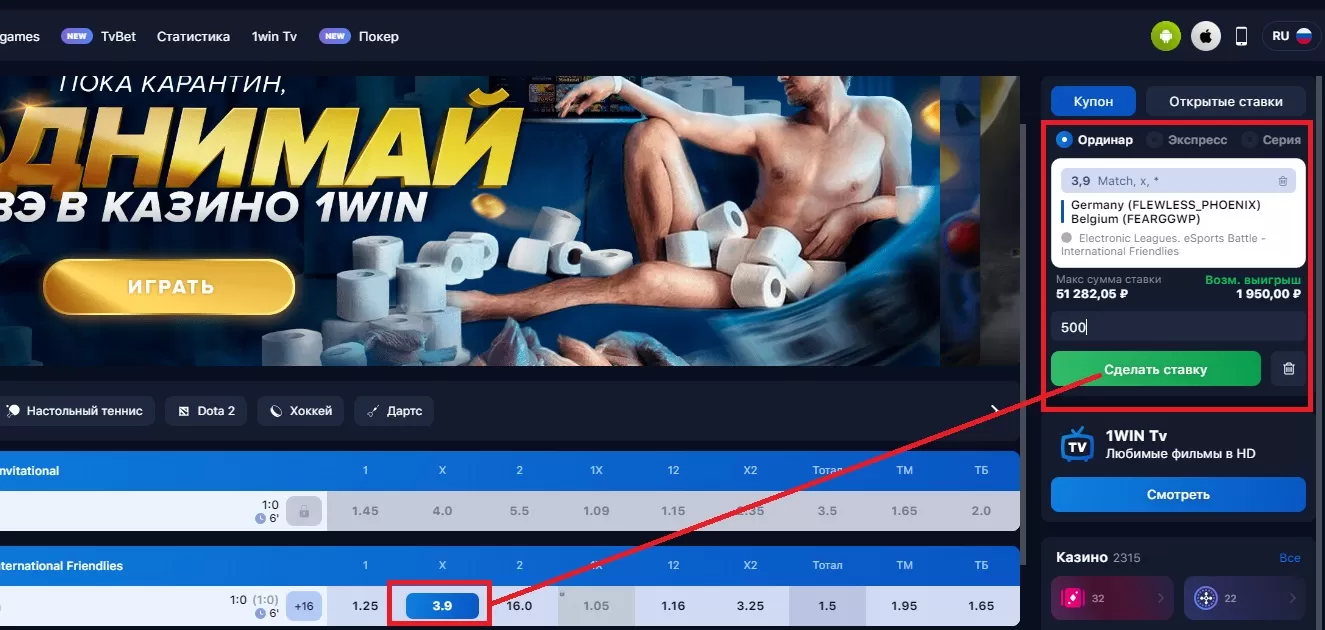Focus the bet amount field showing 500
1325x630 pixels.
pos(1178,327)
